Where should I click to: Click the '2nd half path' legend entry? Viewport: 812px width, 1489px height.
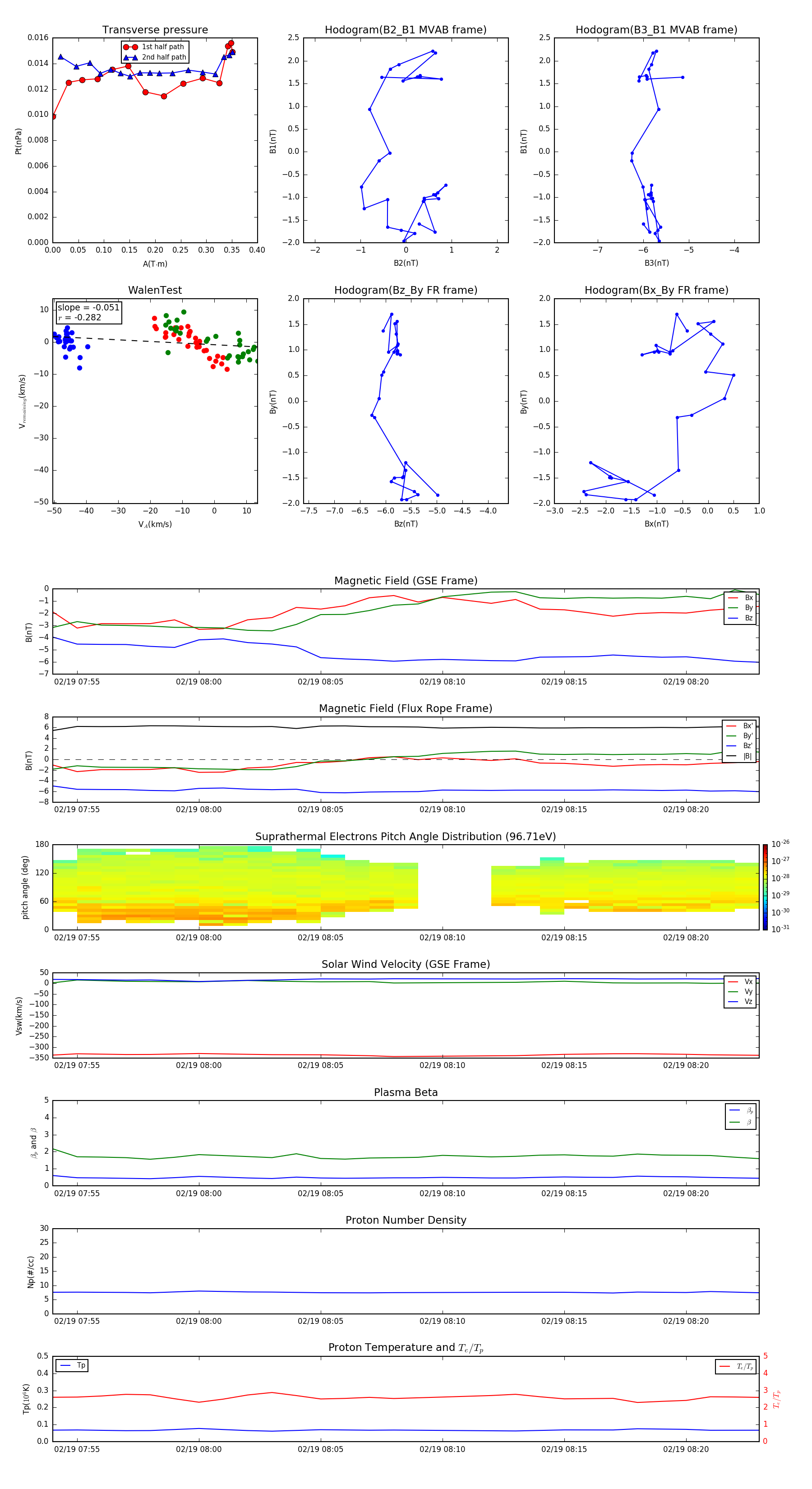click(155, 57)
